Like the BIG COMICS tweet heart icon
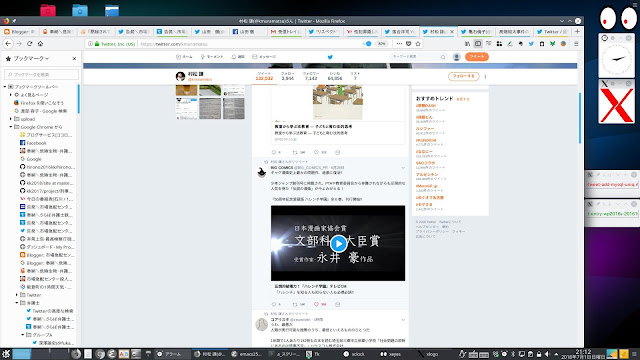This screenshot has height=360, width=640. 316,304
